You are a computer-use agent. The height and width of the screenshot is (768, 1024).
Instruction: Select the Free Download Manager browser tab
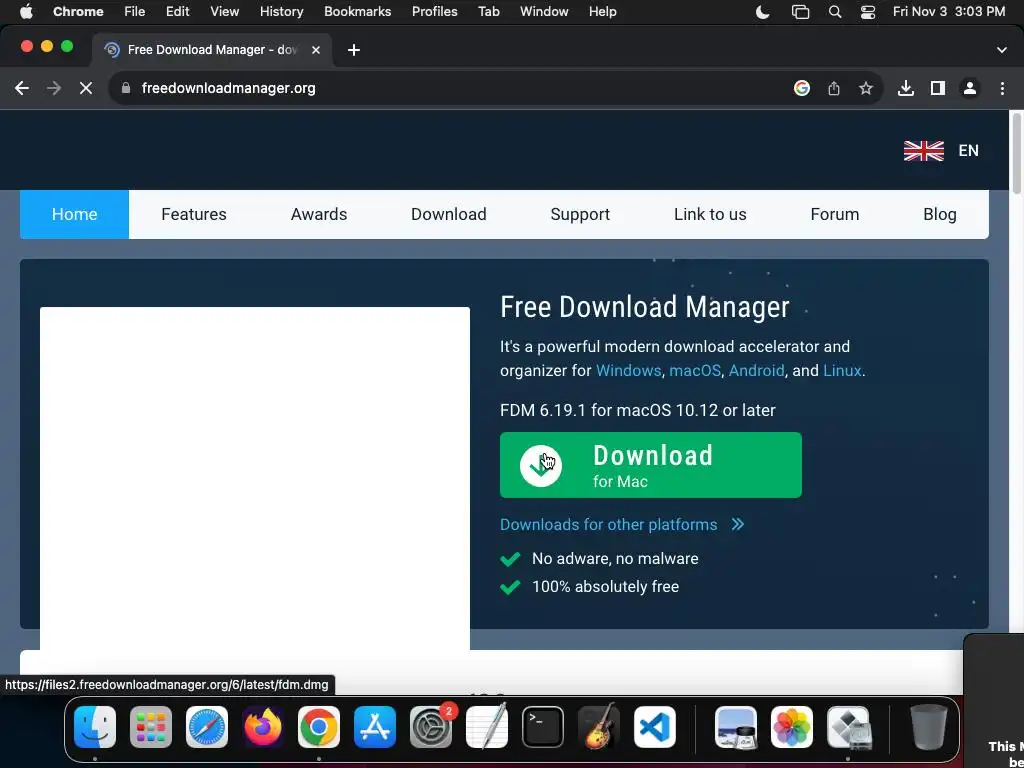point(212,50)
